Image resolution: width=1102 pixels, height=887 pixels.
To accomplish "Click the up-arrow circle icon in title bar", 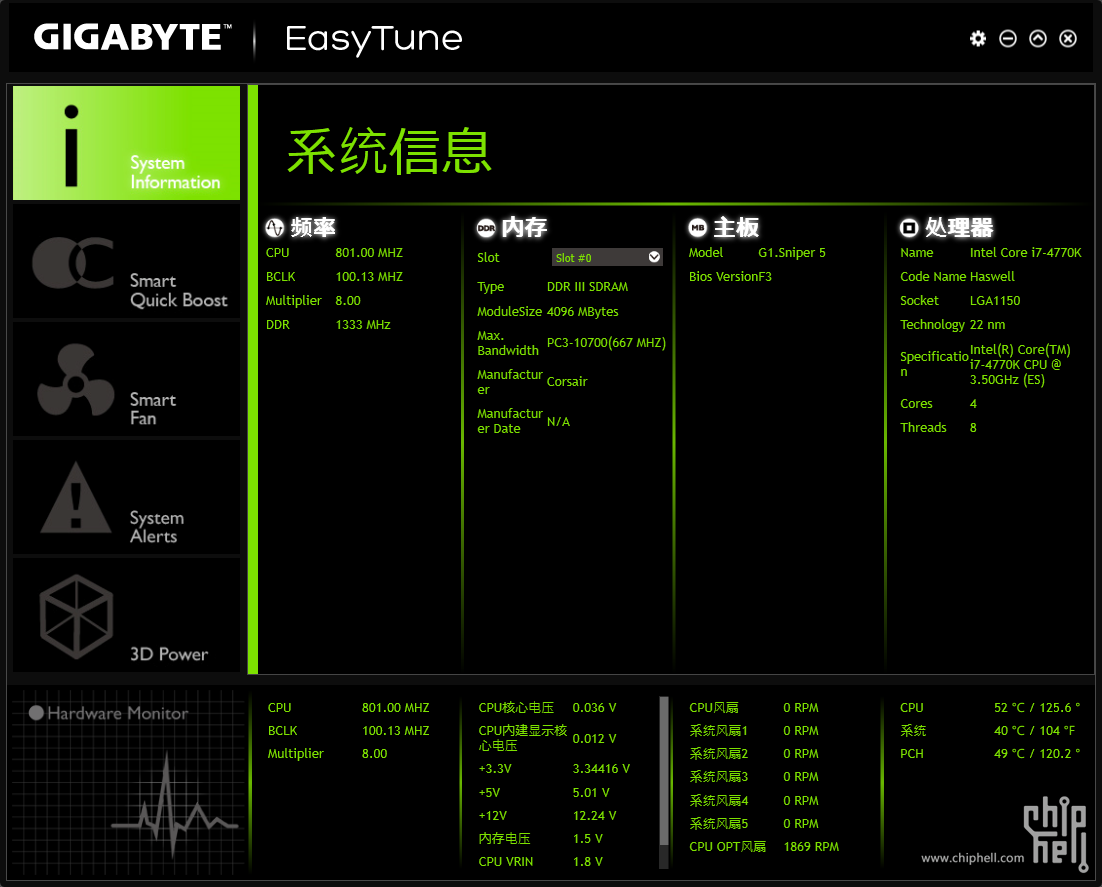I will [1038, 39].
